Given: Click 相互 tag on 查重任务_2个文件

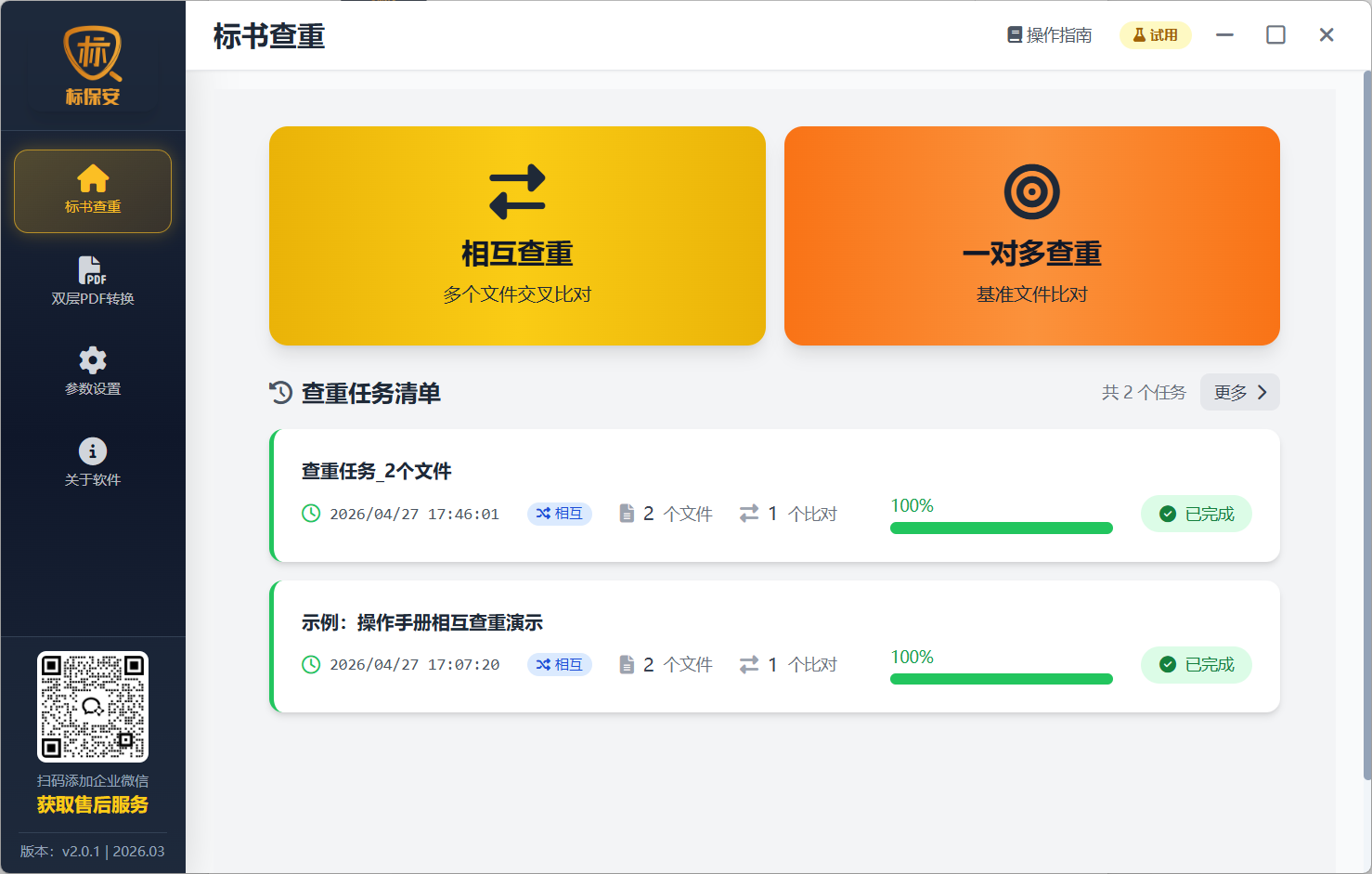Looking at the screenshot, I should tap(560, 514).
